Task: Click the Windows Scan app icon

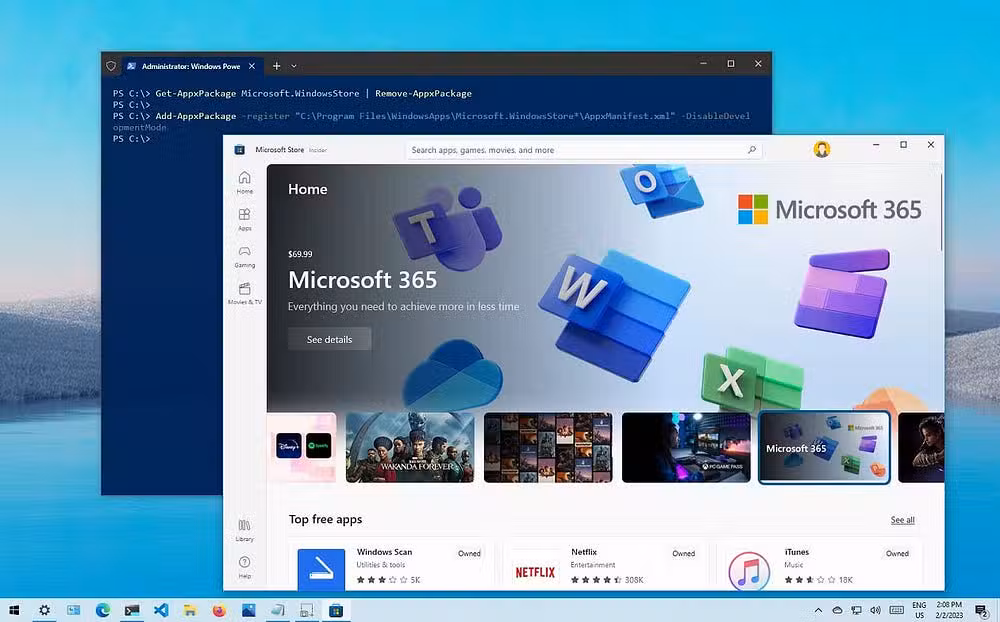Action: coord(321,568)
